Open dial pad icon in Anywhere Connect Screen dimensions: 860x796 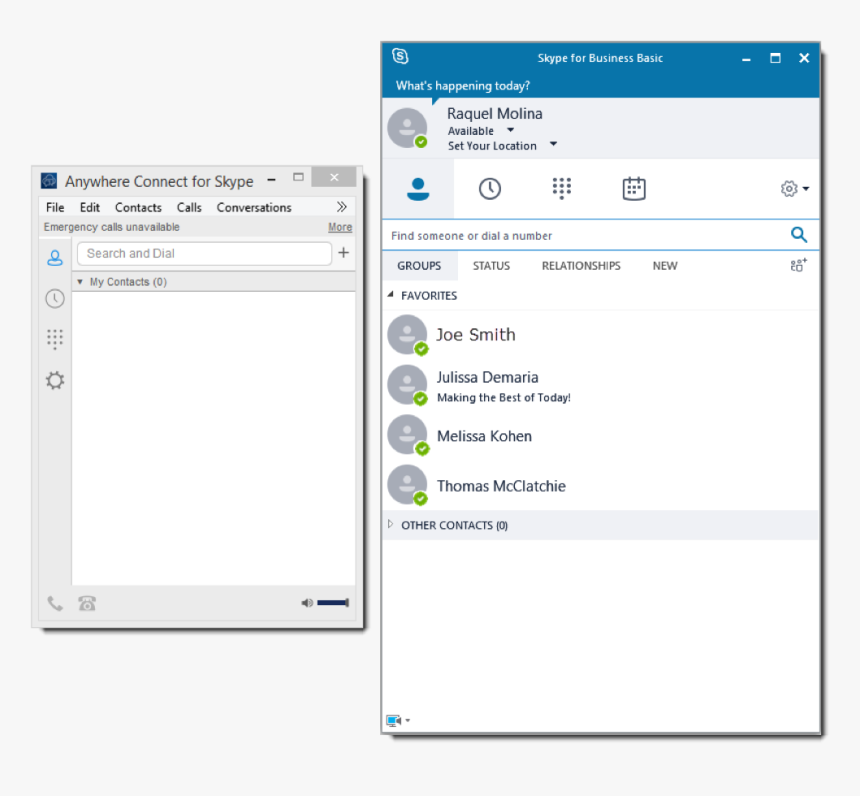[55, 339]
